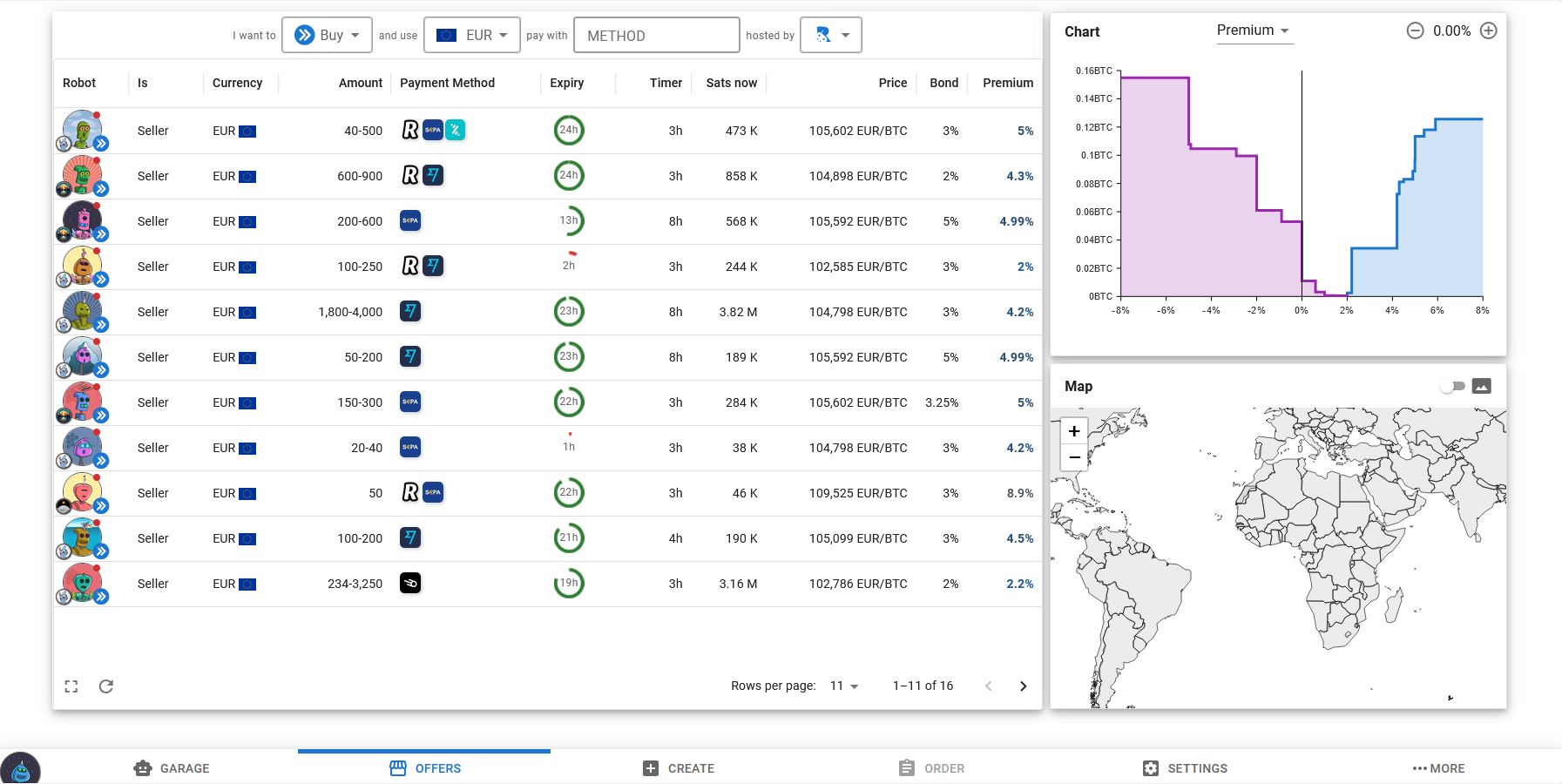Screen dimensions: 1562x784
Task: Open the Create tab
Action: [679, 768]
